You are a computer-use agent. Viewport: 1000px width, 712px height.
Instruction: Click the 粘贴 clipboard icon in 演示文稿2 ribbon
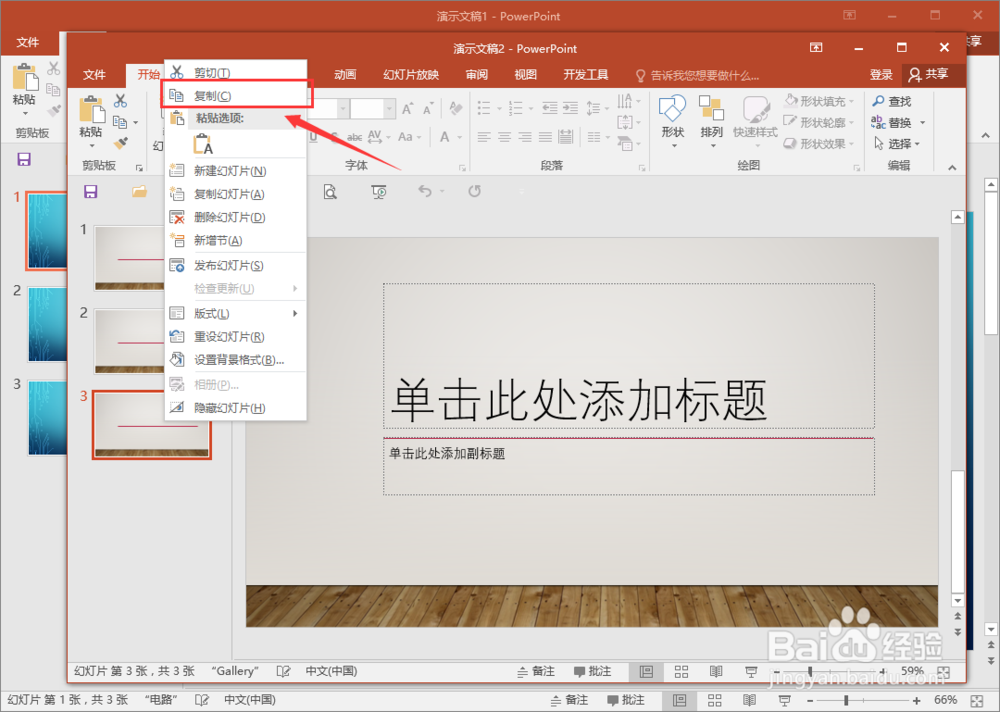[91, 110]
